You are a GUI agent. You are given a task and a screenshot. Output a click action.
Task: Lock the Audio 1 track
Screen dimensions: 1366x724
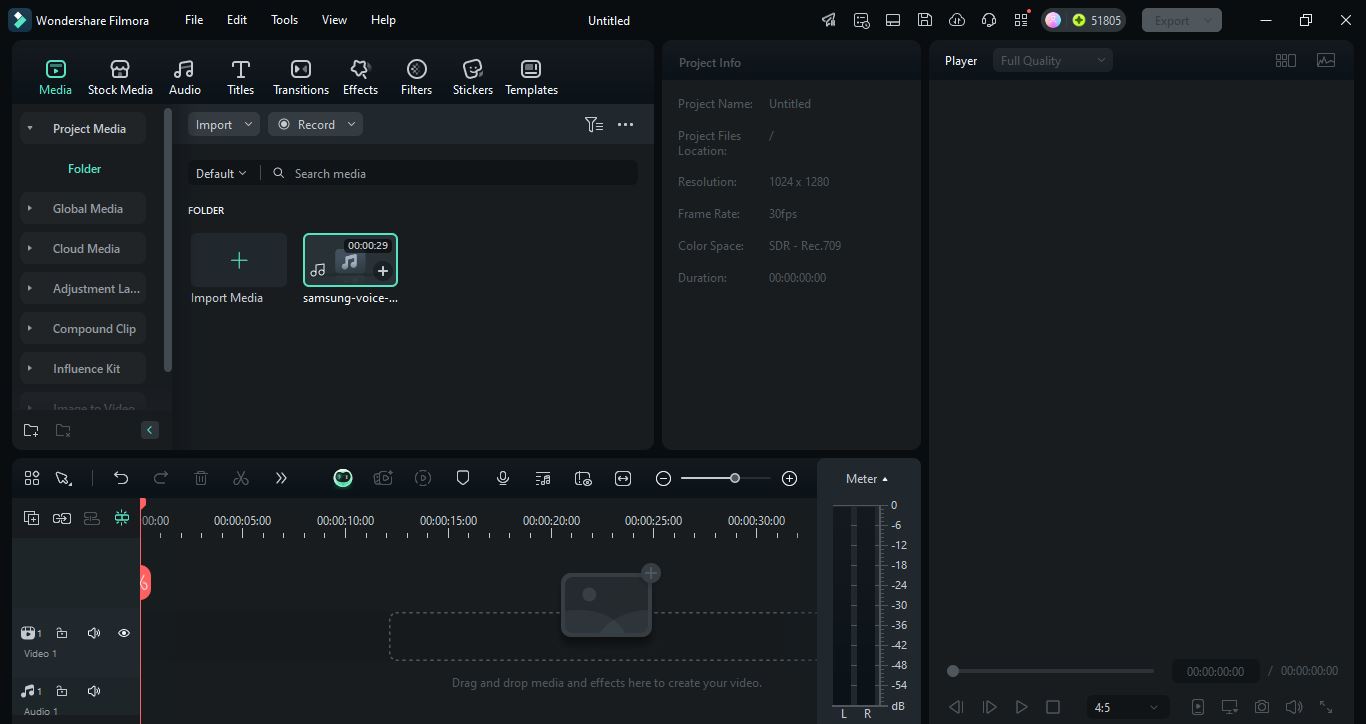click(x=61, y=691)
